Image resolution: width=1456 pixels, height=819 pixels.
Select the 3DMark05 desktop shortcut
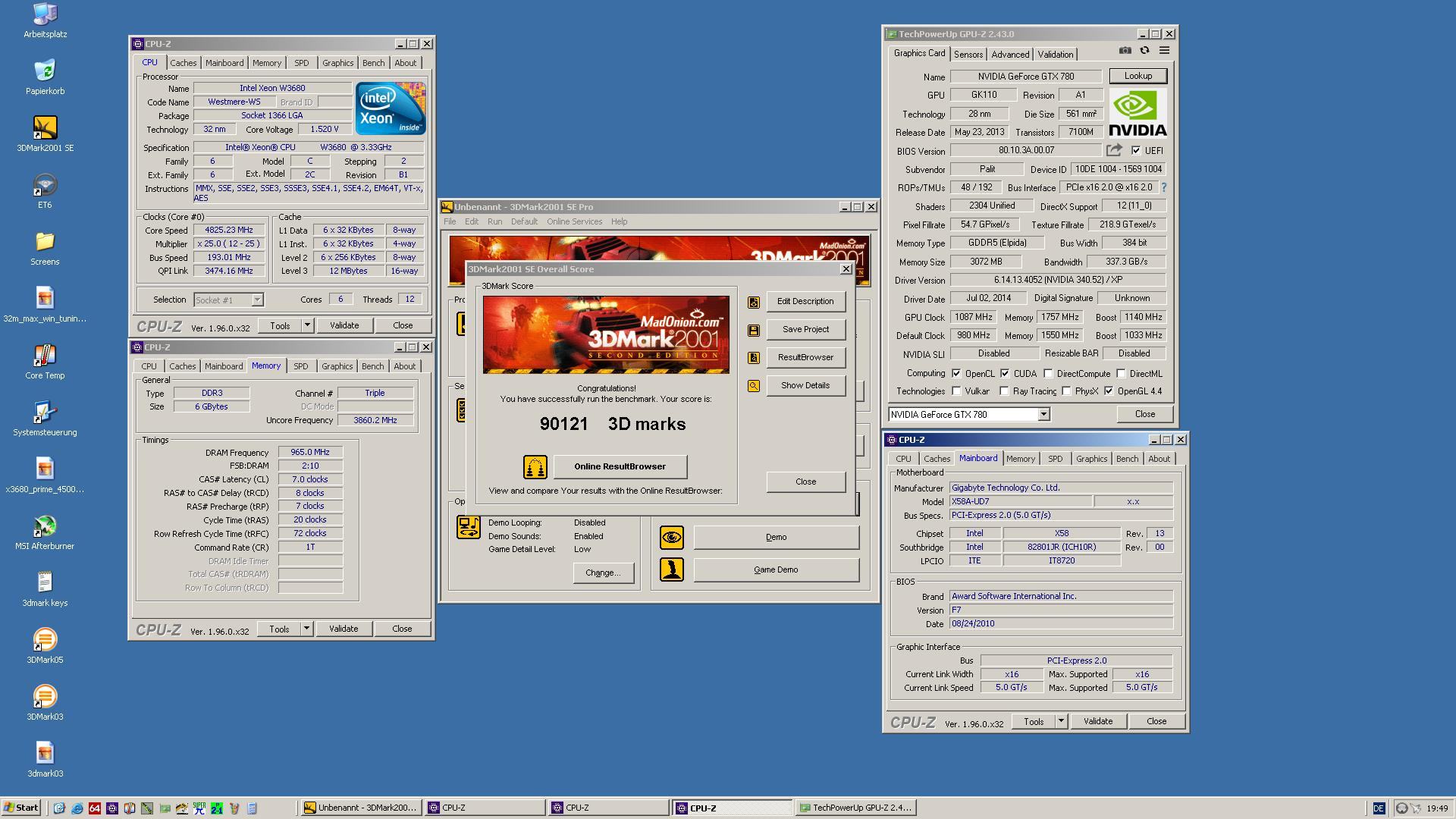click(45, 645)
